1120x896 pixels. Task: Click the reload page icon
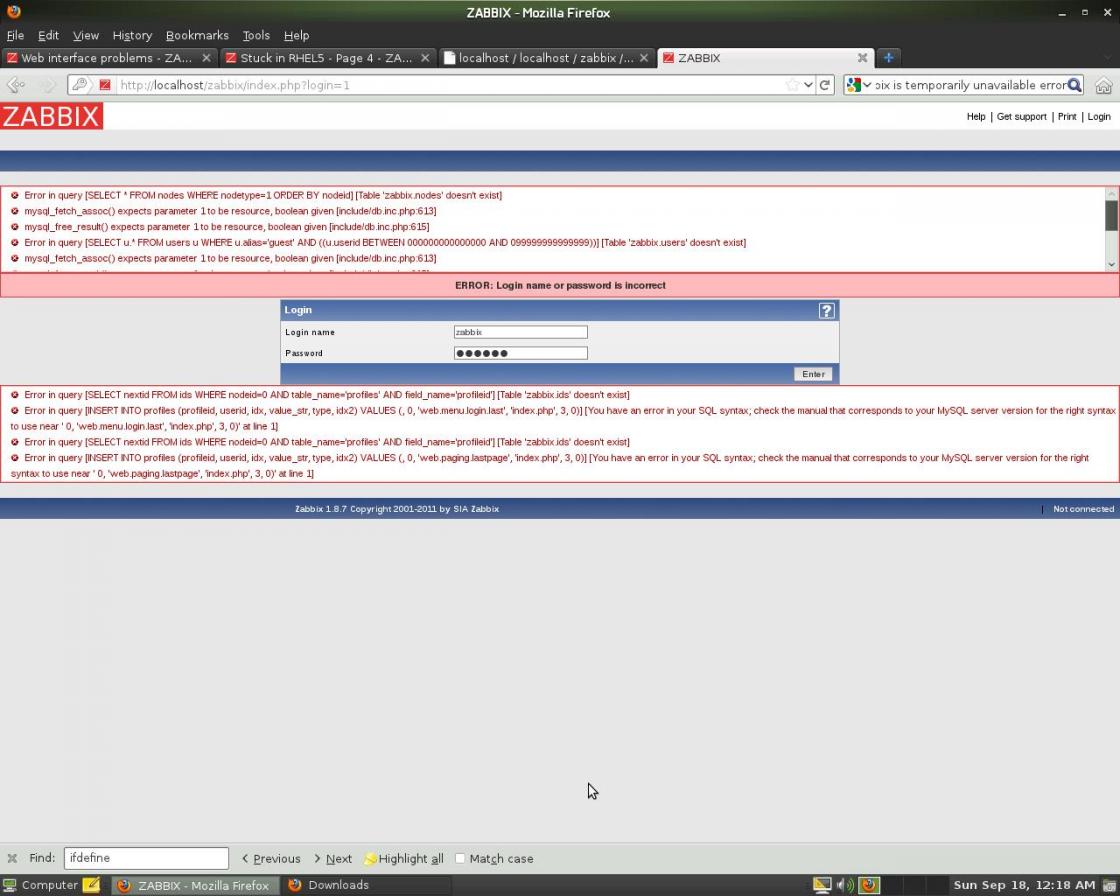825,85
